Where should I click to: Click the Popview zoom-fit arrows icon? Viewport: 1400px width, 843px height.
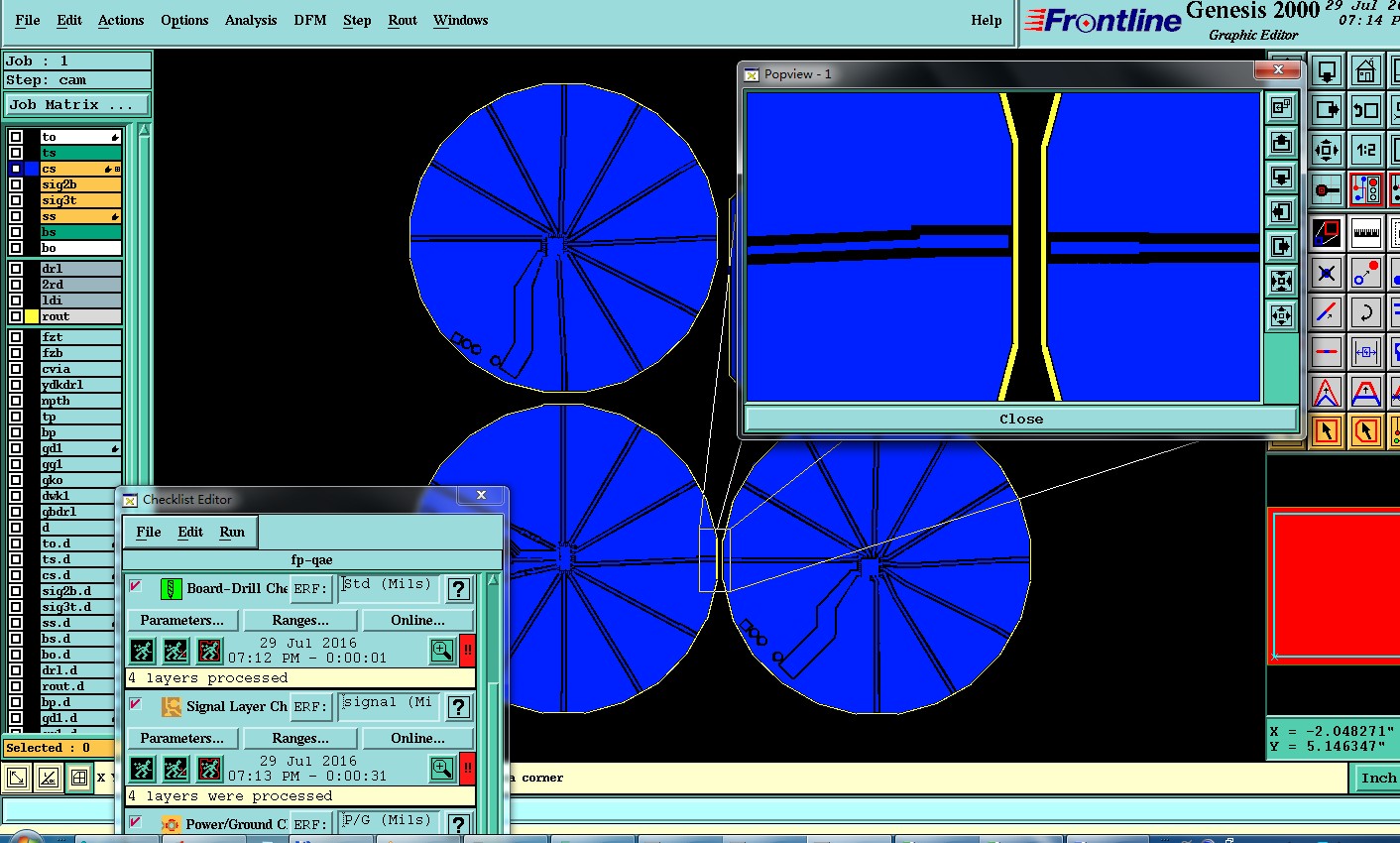tap(1281, 281)
